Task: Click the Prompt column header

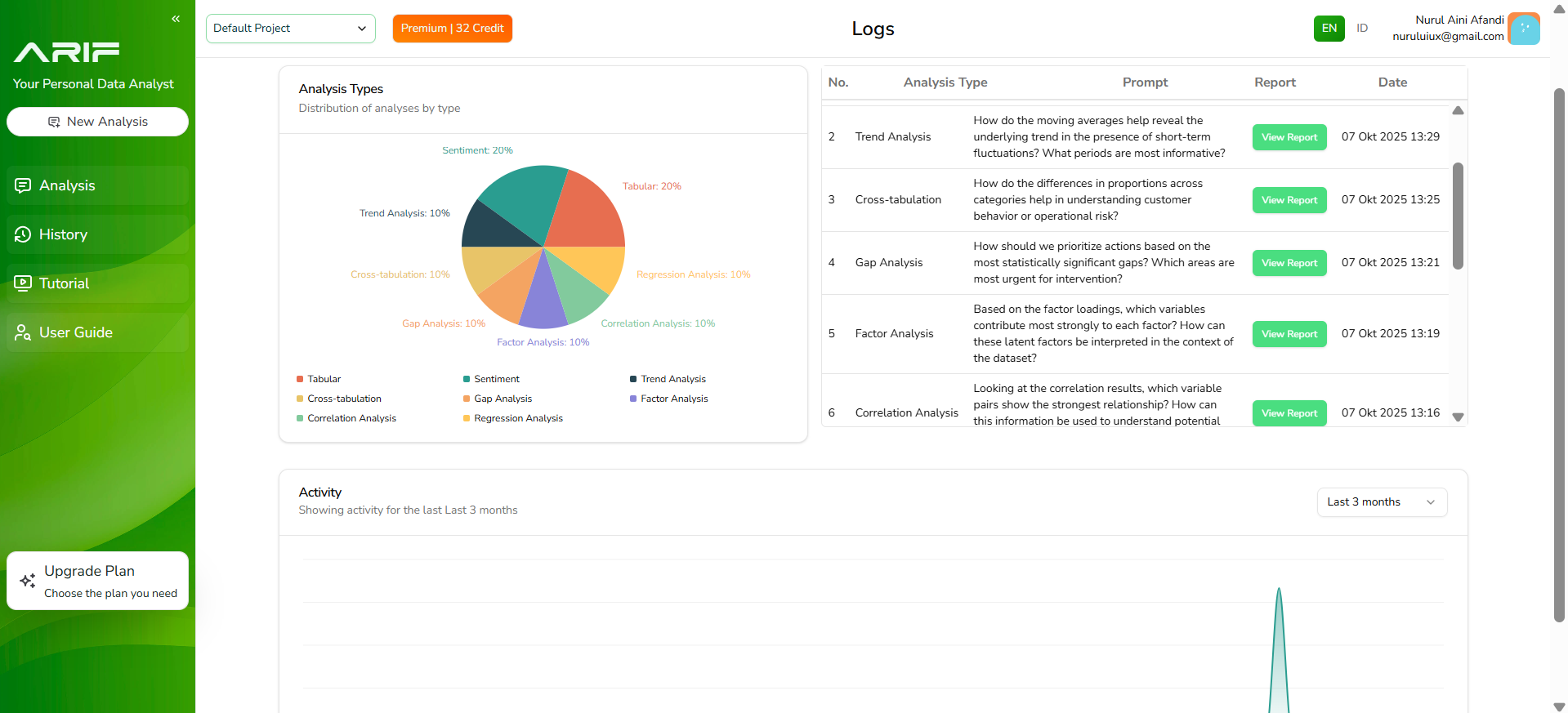Action: (1145, 82)
